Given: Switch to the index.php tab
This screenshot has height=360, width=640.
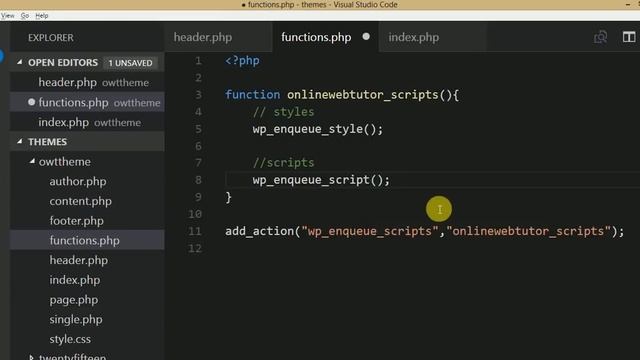Looking at the screenshot, I should 413,37.
